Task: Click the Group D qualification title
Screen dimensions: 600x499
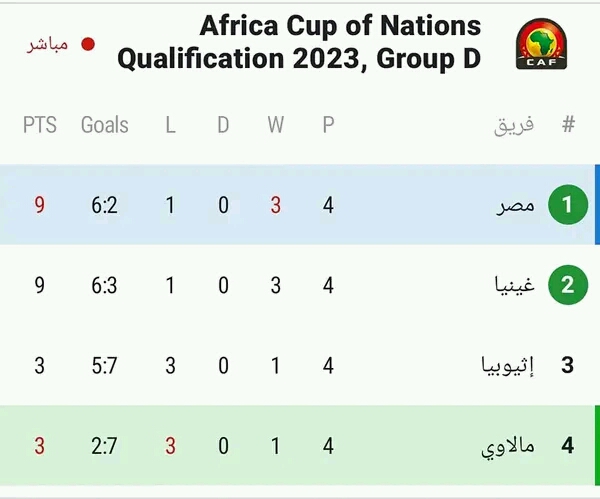Action: 299,42
